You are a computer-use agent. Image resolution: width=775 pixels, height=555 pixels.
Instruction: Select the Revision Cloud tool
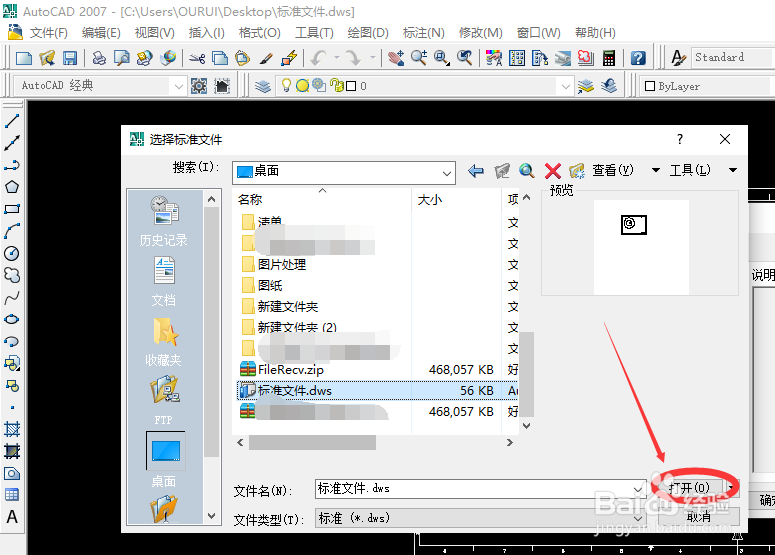point(12,275)
